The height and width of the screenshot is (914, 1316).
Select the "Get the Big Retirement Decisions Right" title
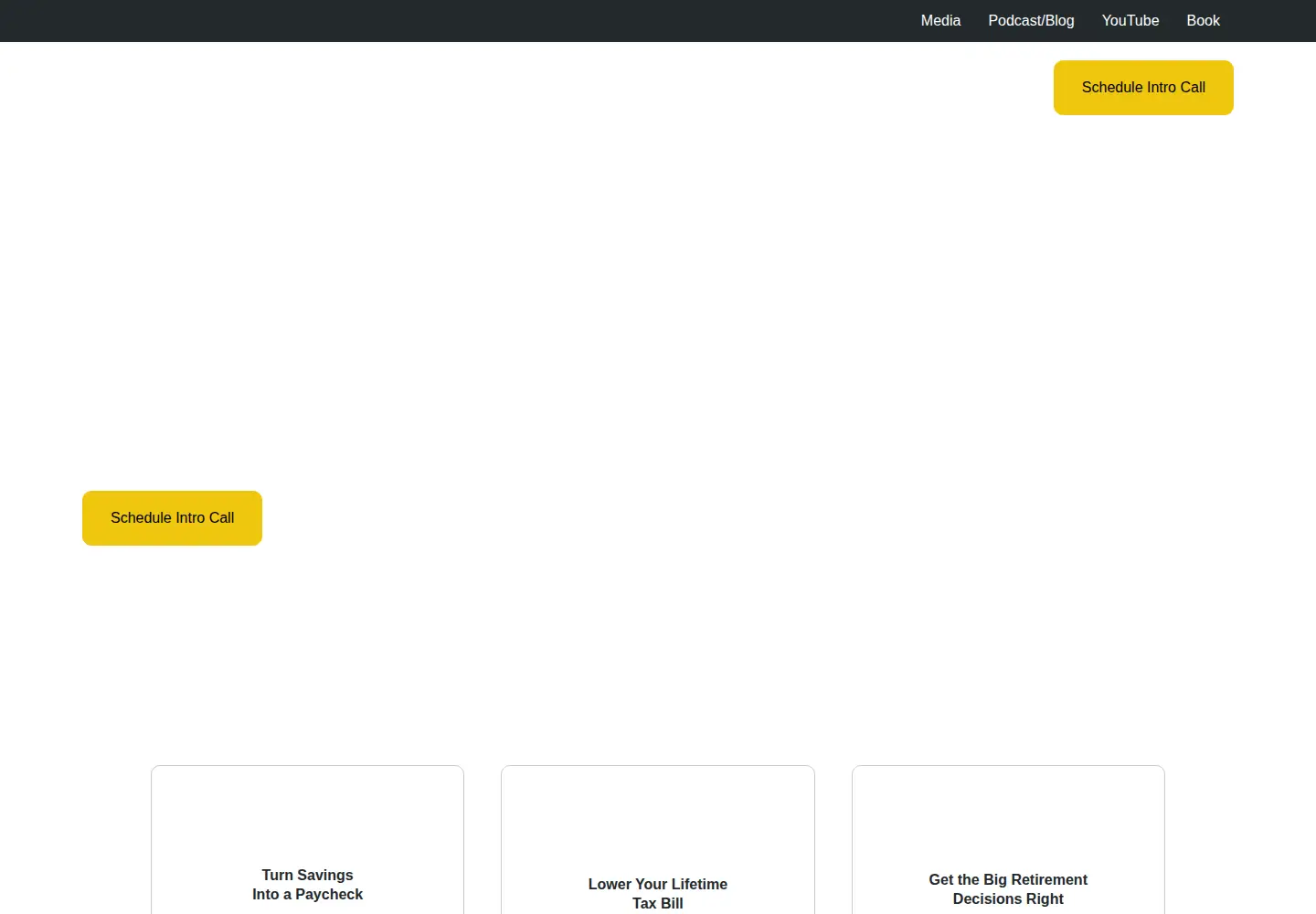pyautogui.click(x=1008, y=889)
